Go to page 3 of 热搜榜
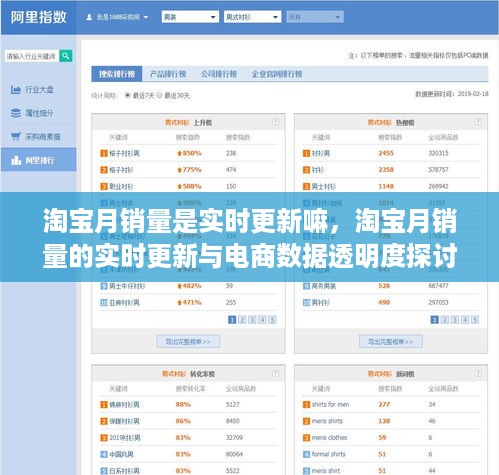The width and height of the screenshot is (499, 475). (455, 320)
